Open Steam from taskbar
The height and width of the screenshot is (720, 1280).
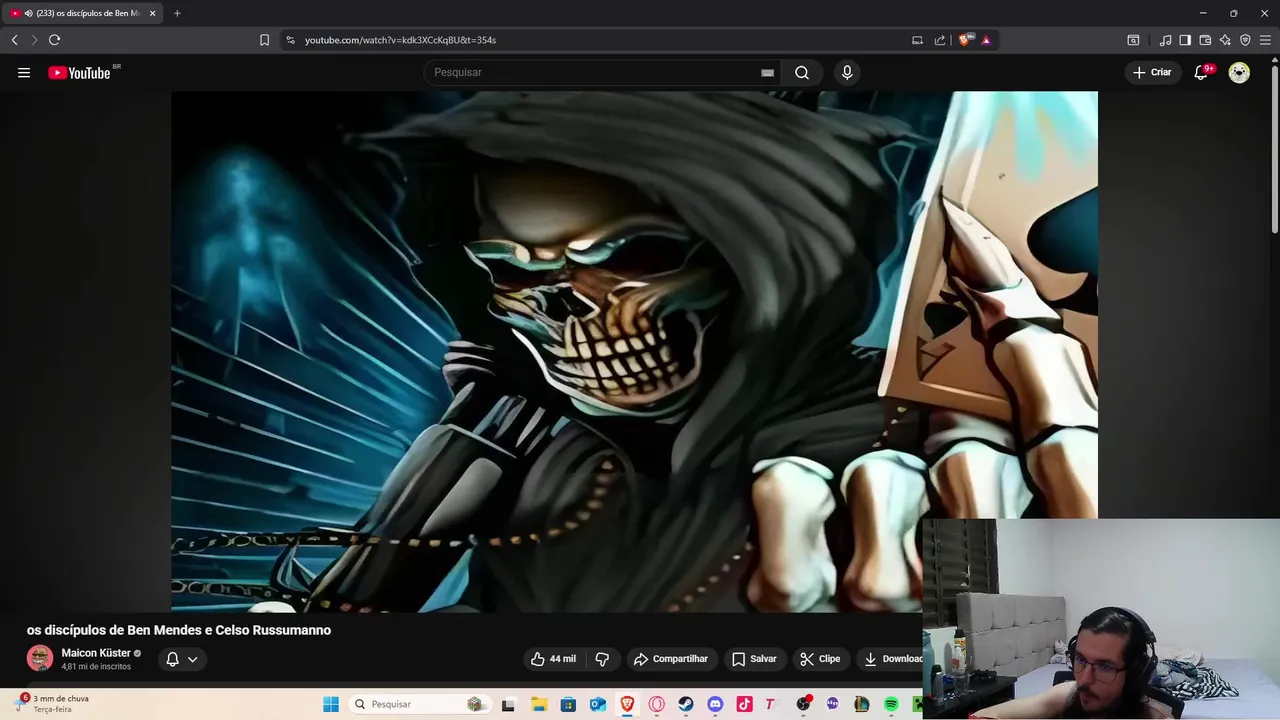[686, 704]
